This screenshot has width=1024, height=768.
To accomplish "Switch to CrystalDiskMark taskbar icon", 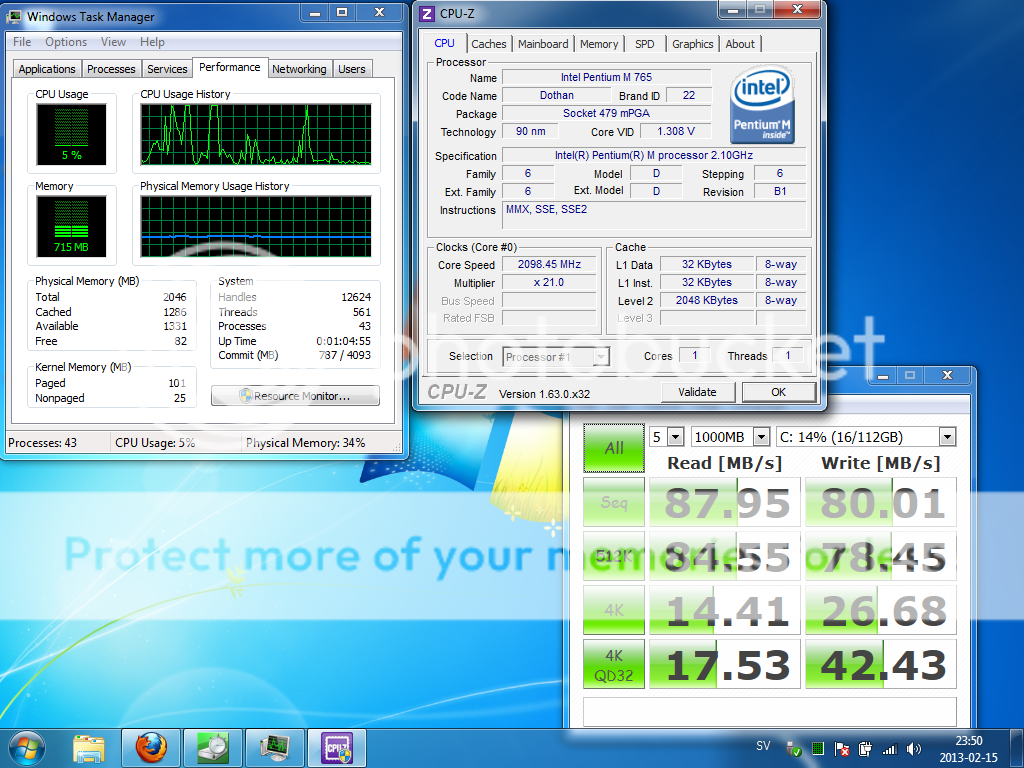I will 213,747.
